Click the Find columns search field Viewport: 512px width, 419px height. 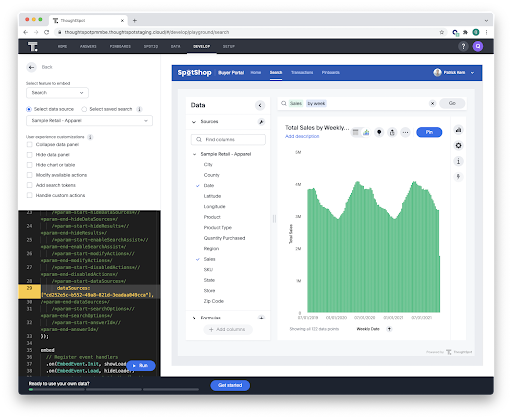(228, 140)
